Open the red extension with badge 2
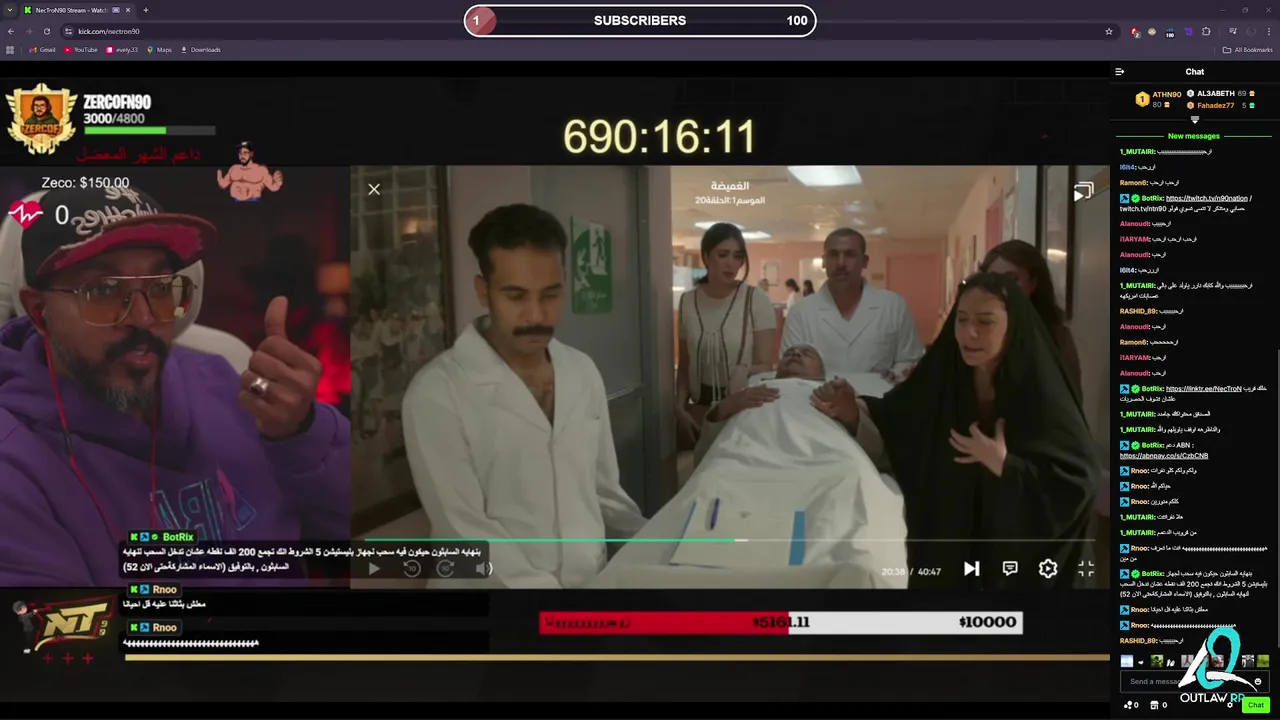Screen dimensions: 1280x720 coord(1135,32)
